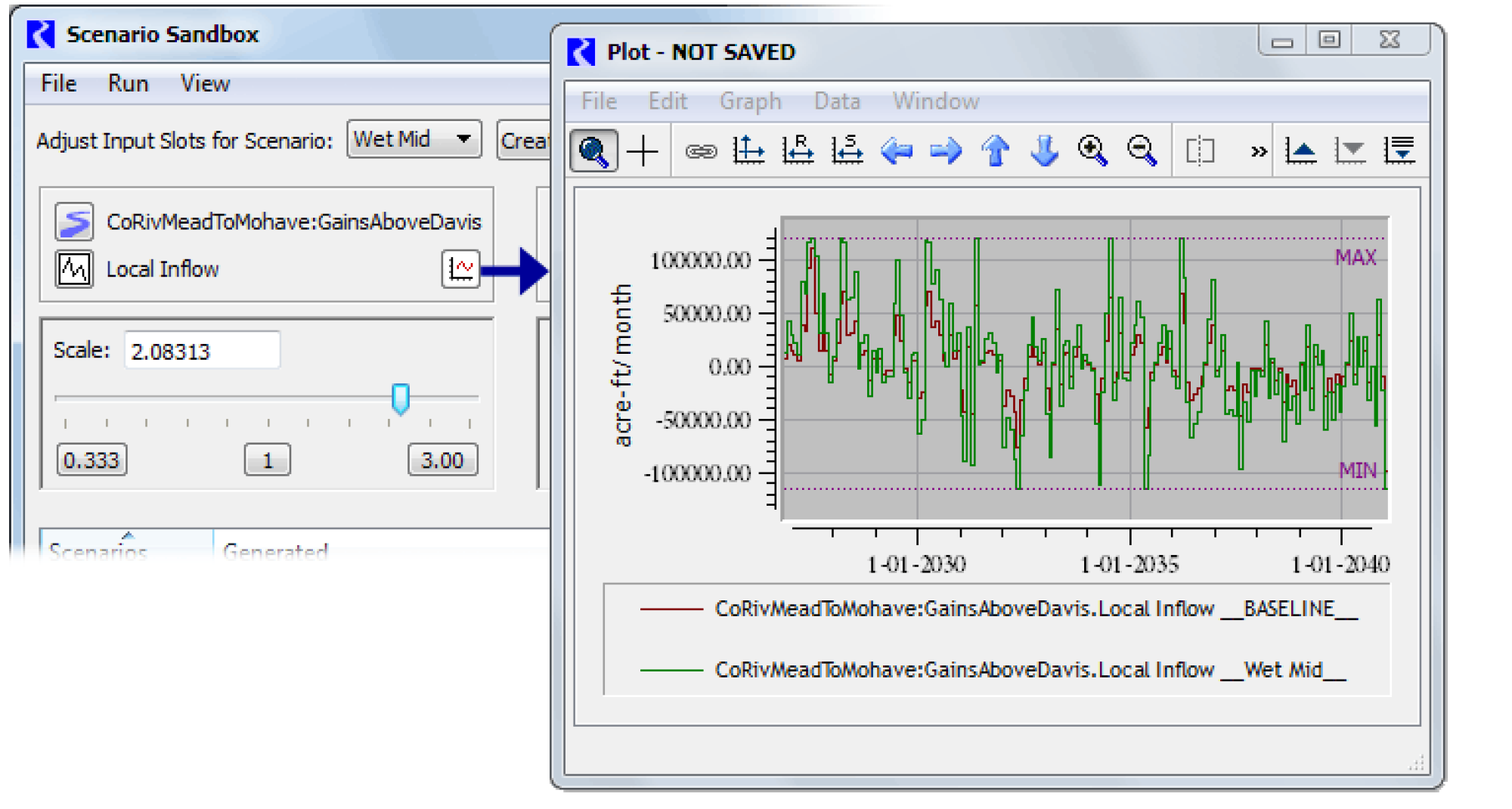Screen dimensions: 1512x809
Task: Zoom out using the minus magnifier icon
Action: click(1142, 151)
